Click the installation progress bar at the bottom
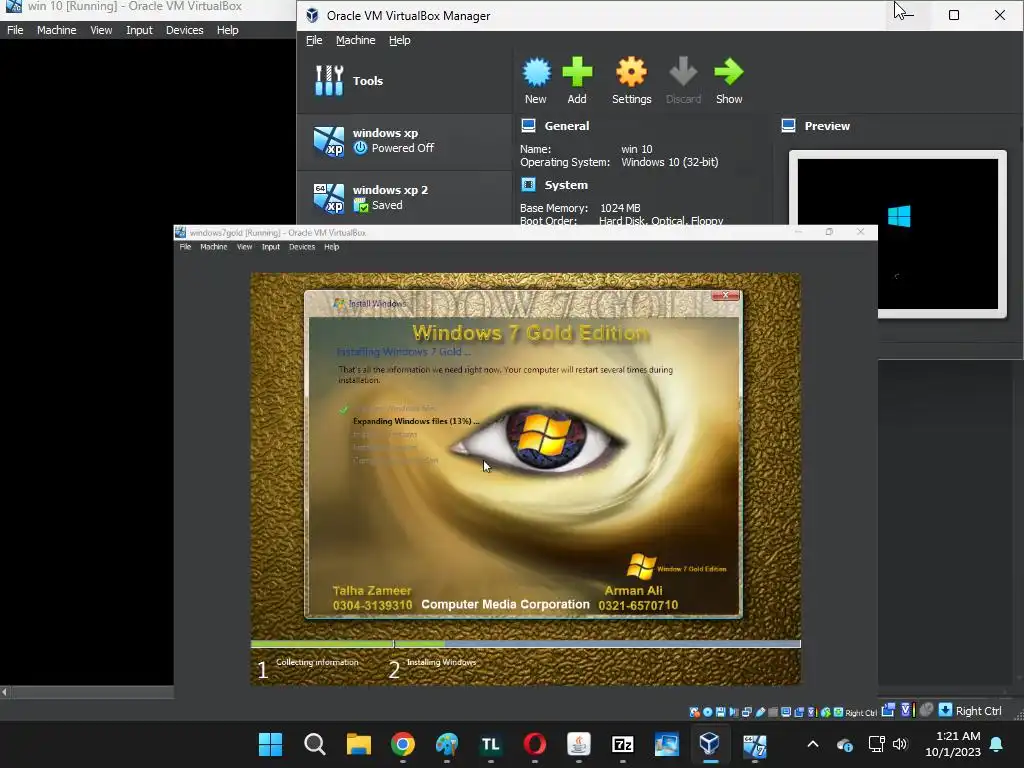1024x768 pixels. pos(526,644)
